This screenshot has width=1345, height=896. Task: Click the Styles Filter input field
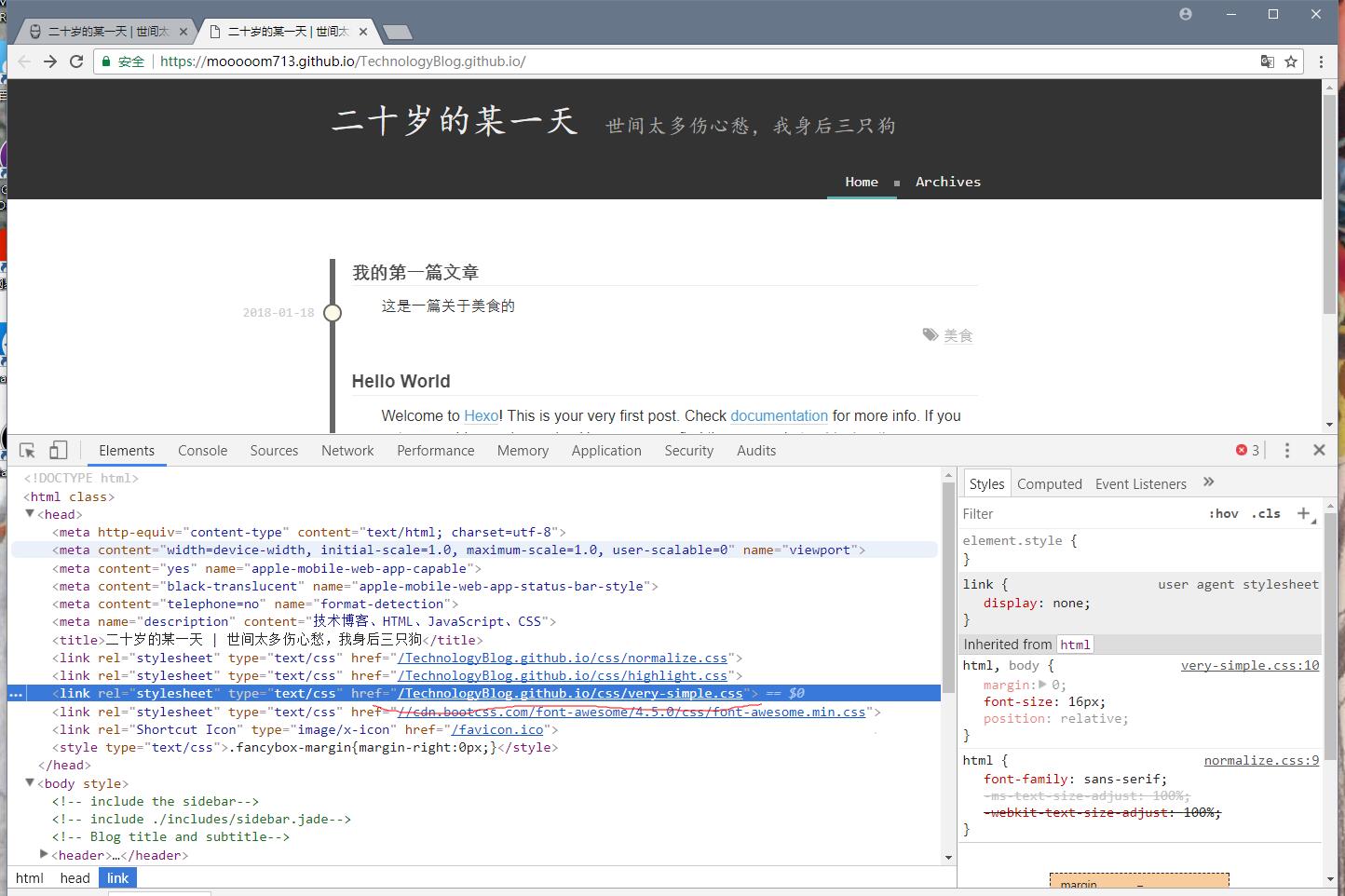1080,514
